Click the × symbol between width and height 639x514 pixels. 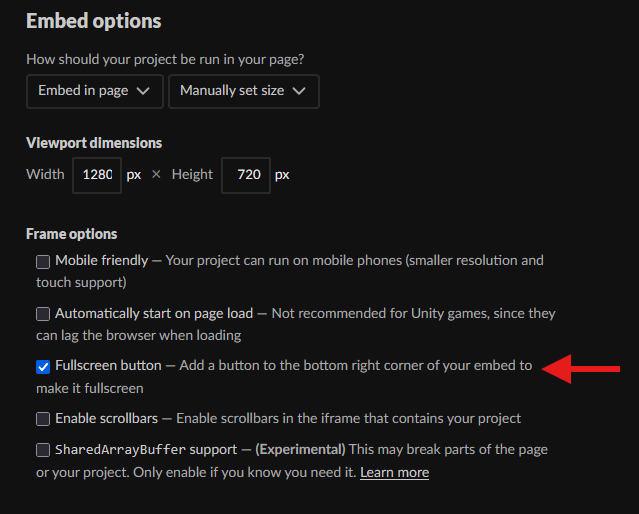click(156, 174)
